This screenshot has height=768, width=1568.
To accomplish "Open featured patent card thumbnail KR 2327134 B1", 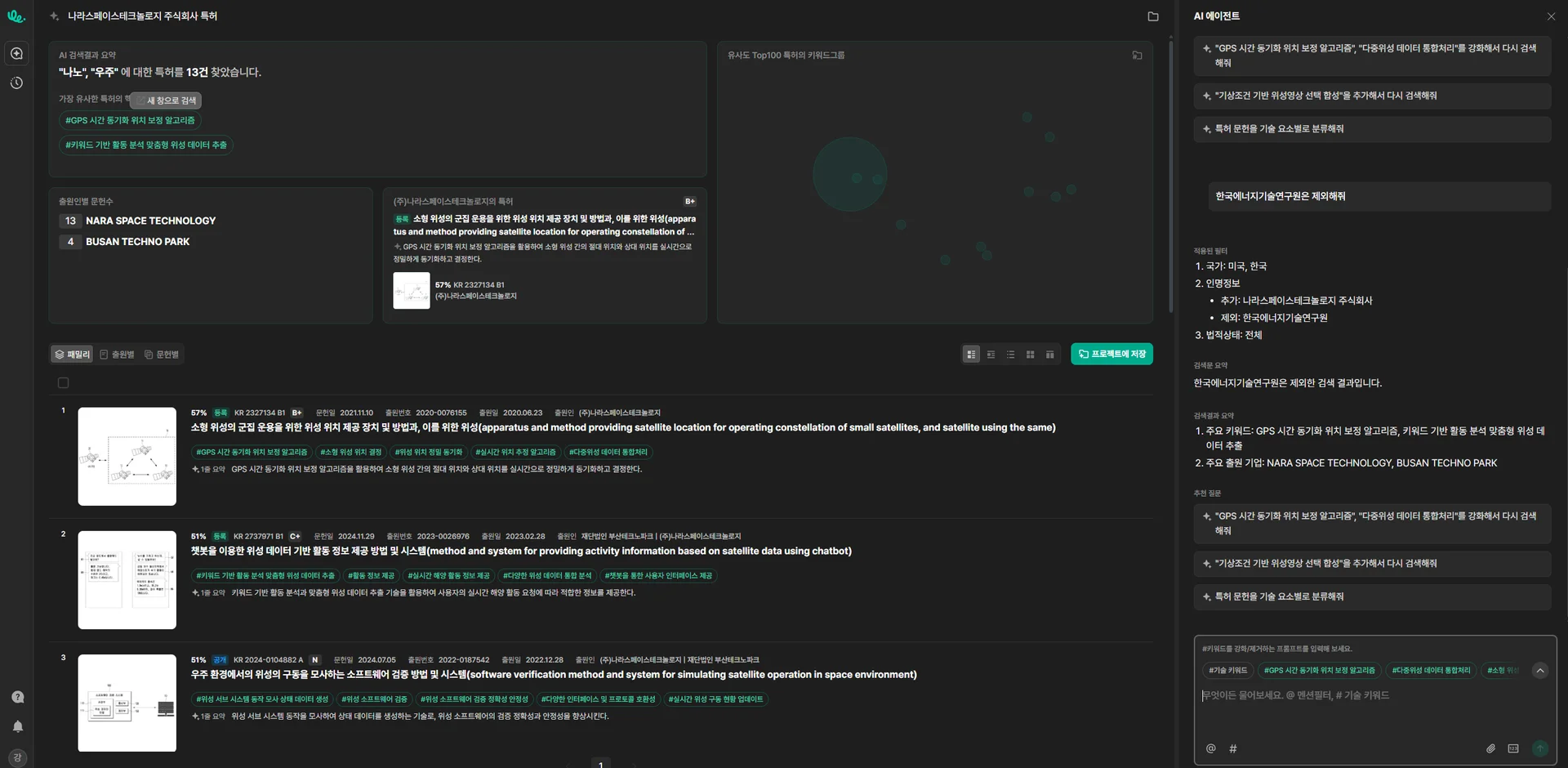I will click(x=412, y=290).
